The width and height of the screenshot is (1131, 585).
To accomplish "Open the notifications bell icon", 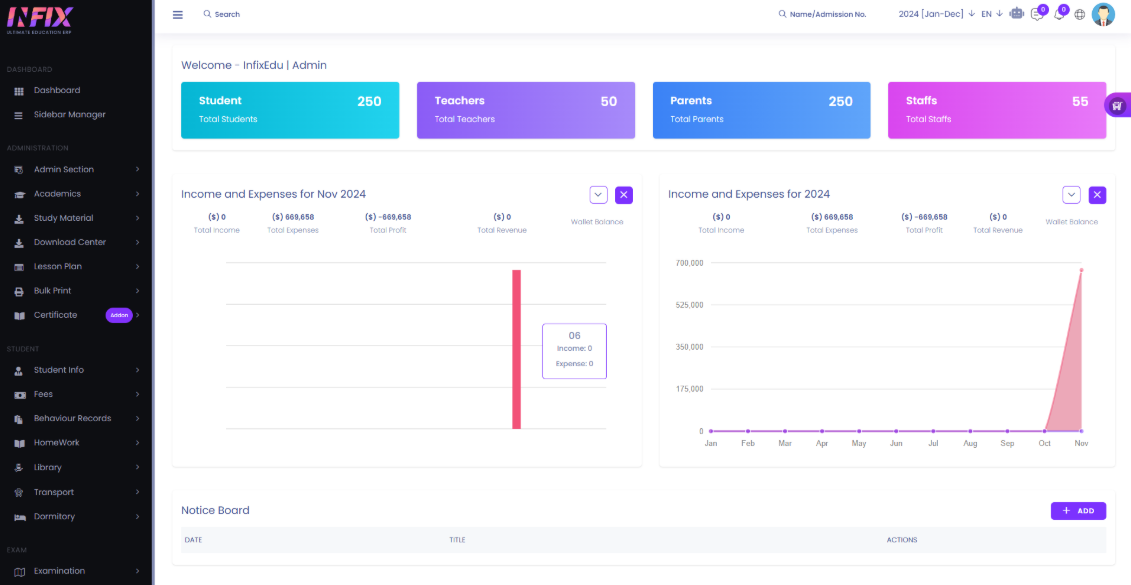I will coord(1059,14).
